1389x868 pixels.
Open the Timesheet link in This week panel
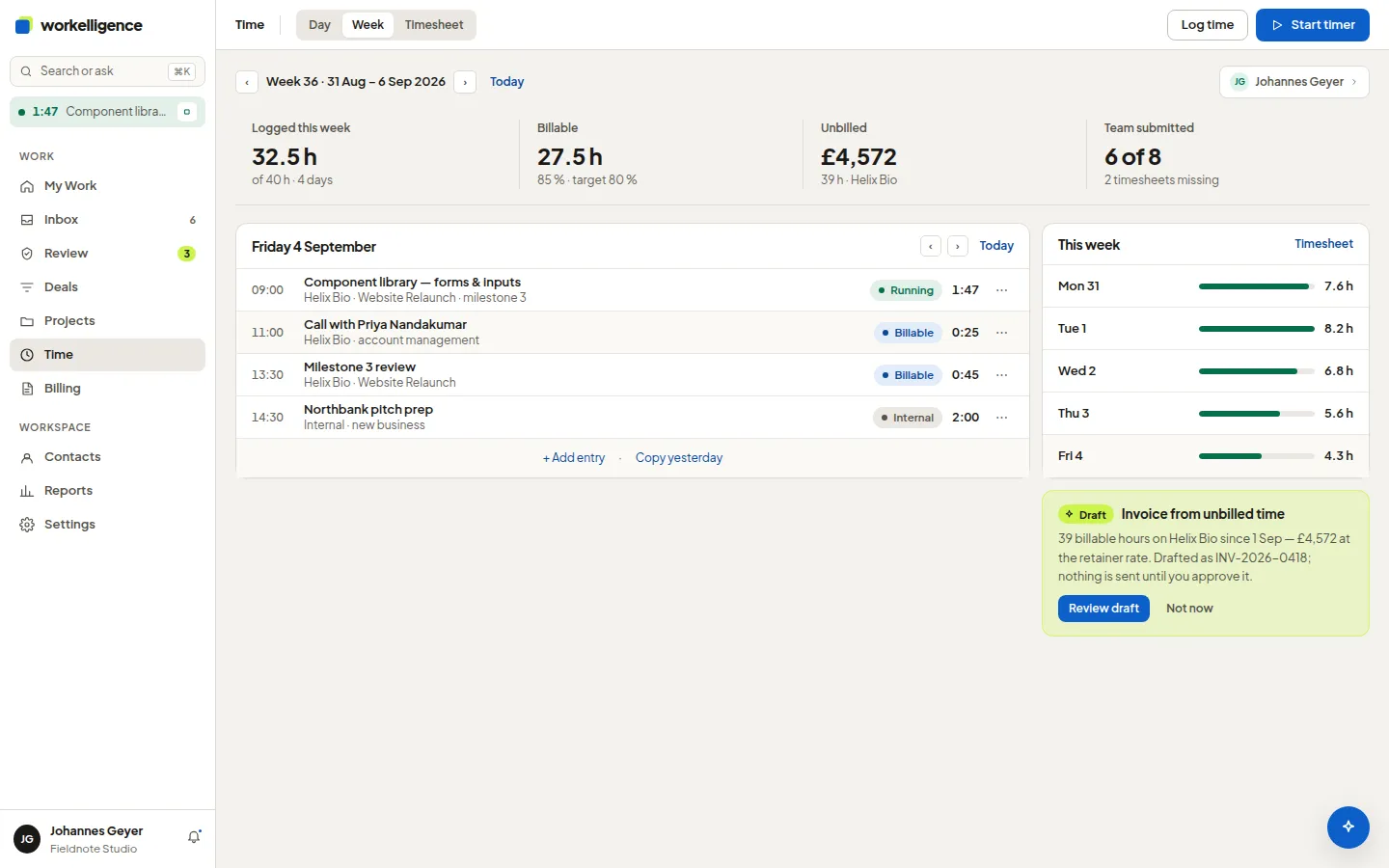pyautogui.click(x=1323, y=244)
